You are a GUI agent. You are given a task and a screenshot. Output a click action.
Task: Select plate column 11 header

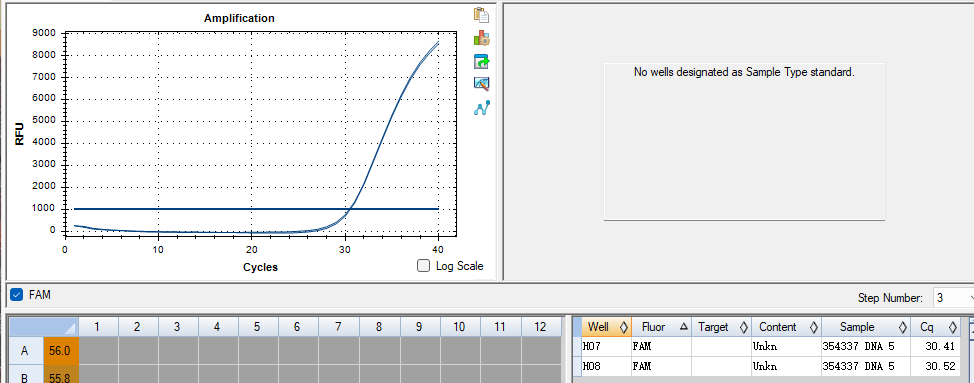[500, 327]
